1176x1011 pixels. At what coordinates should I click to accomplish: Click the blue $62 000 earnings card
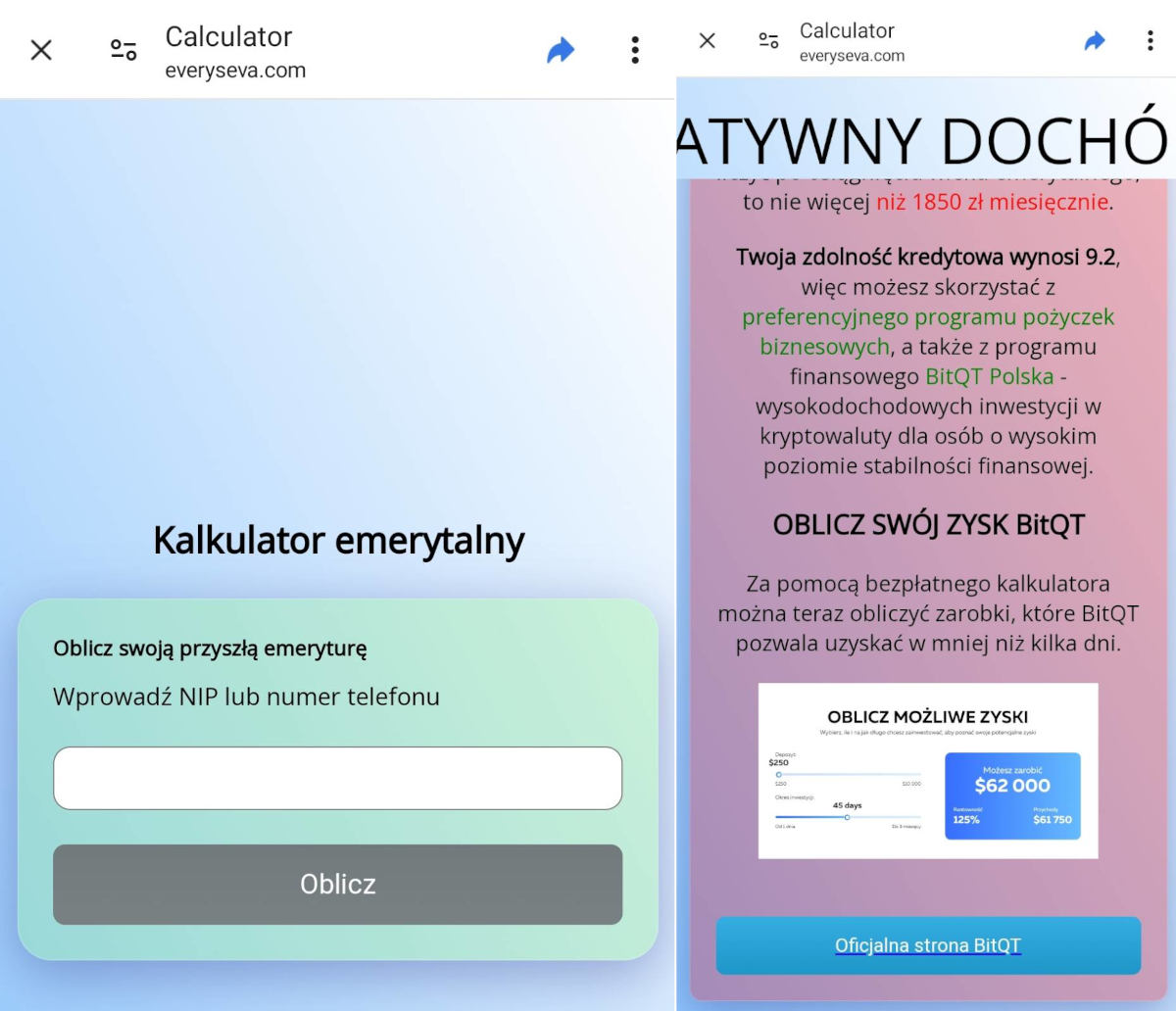click(1012, 795)
